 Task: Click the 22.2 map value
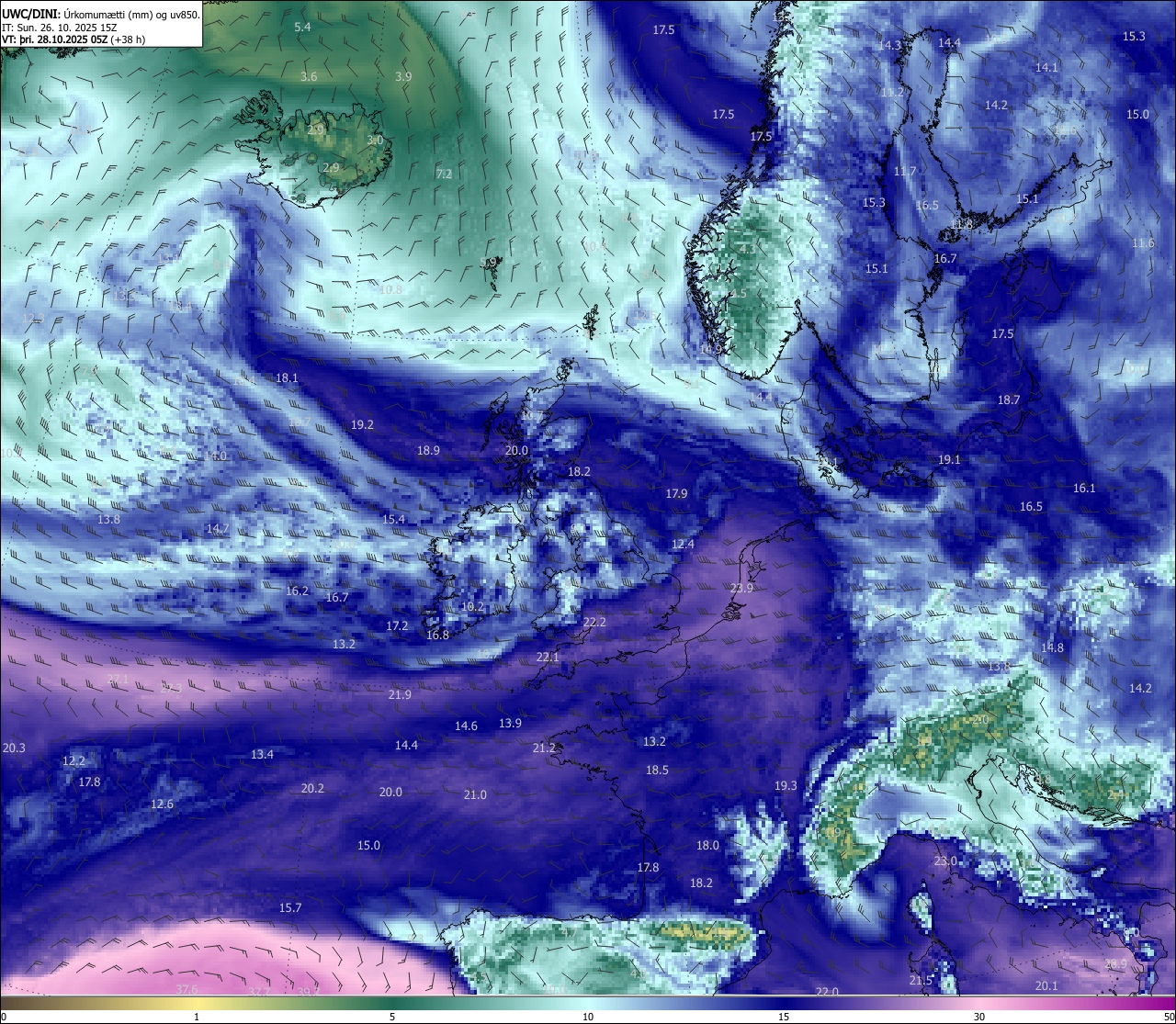[x=594, y=623]
